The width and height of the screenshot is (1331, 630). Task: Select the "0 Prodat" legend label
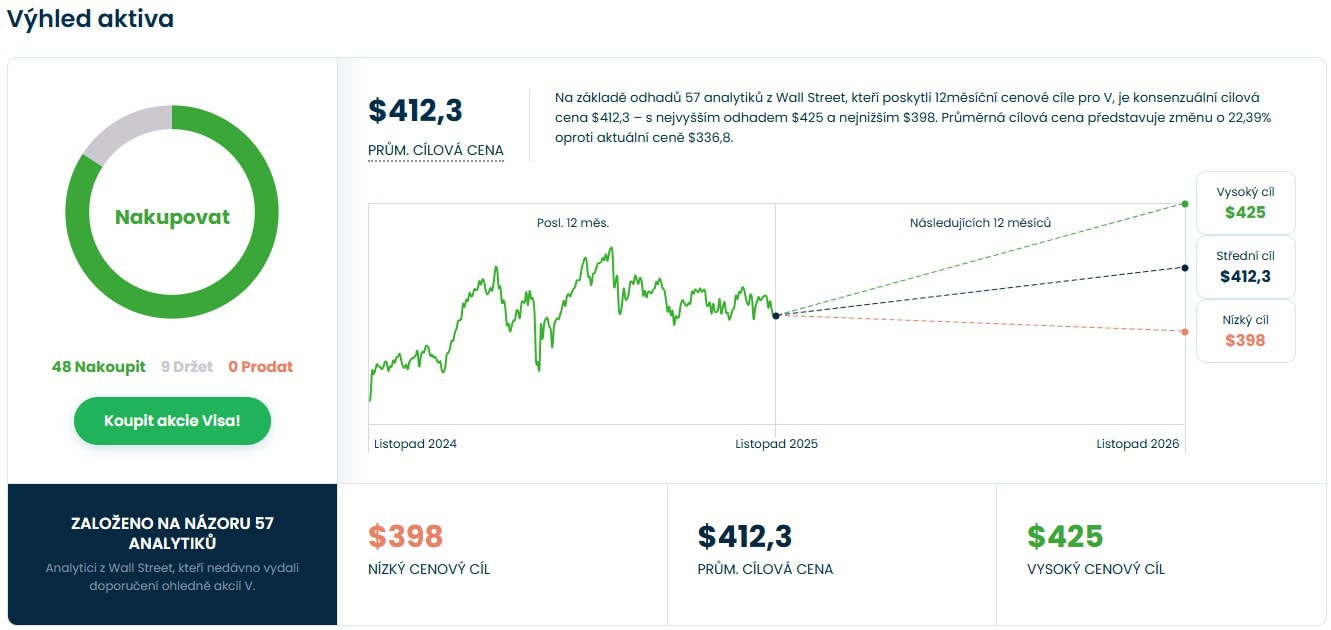coord(260,367)
